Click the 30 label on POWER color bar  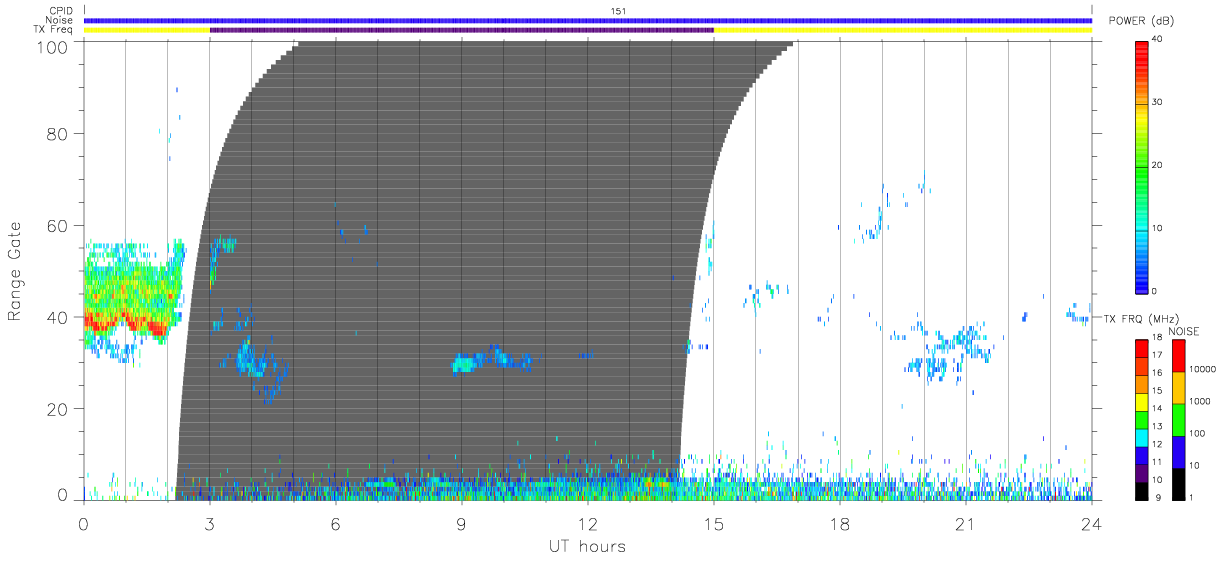1158,102
